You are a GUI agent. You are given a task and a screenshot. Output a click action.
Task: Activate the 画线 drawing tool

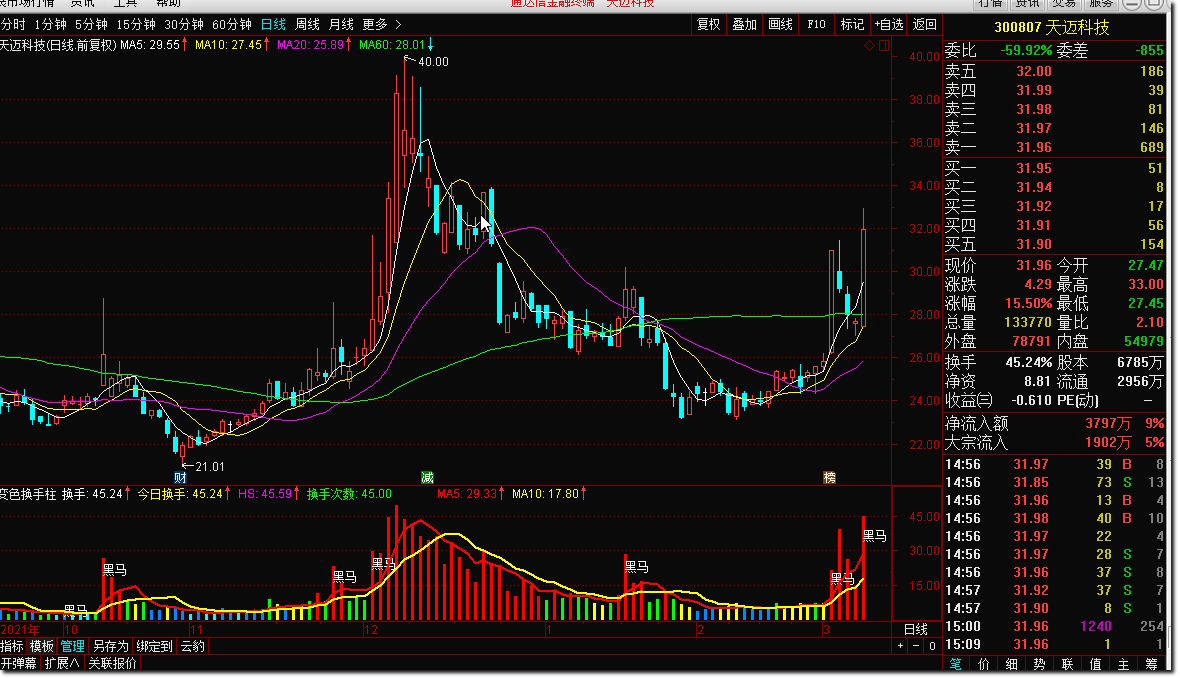pyautogui.click(x=780, y=25)
